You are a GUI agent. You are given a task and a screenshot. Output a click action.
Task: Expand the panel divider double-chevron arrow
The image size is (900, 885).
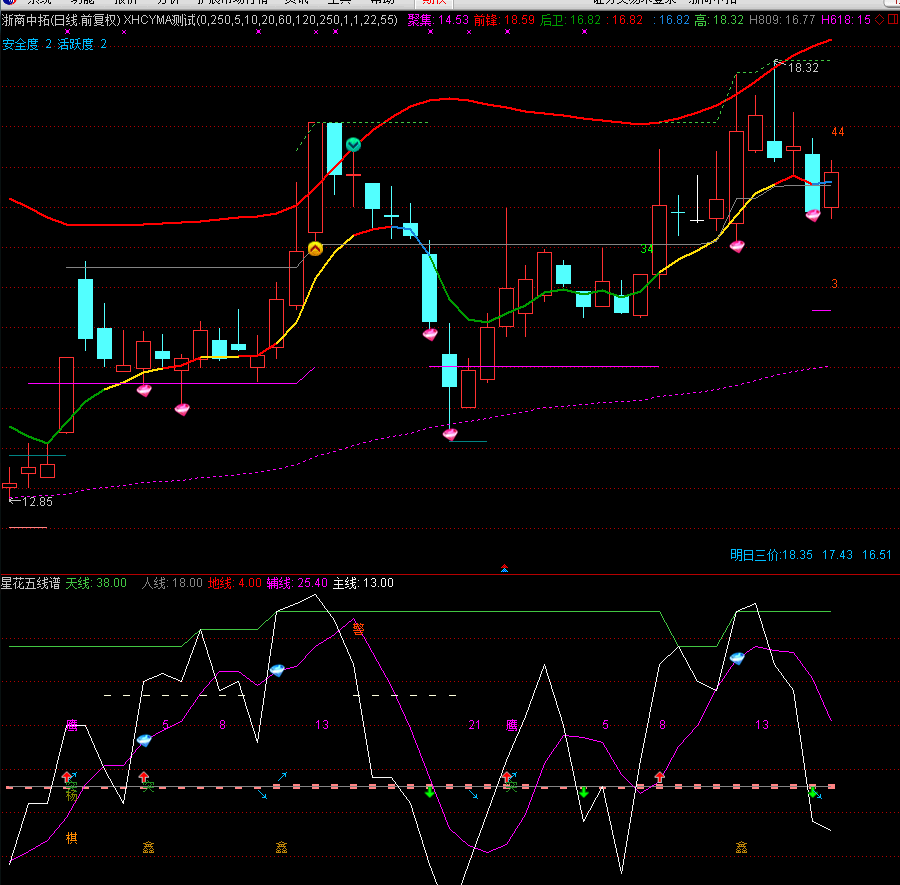click(x=504, y=568)
